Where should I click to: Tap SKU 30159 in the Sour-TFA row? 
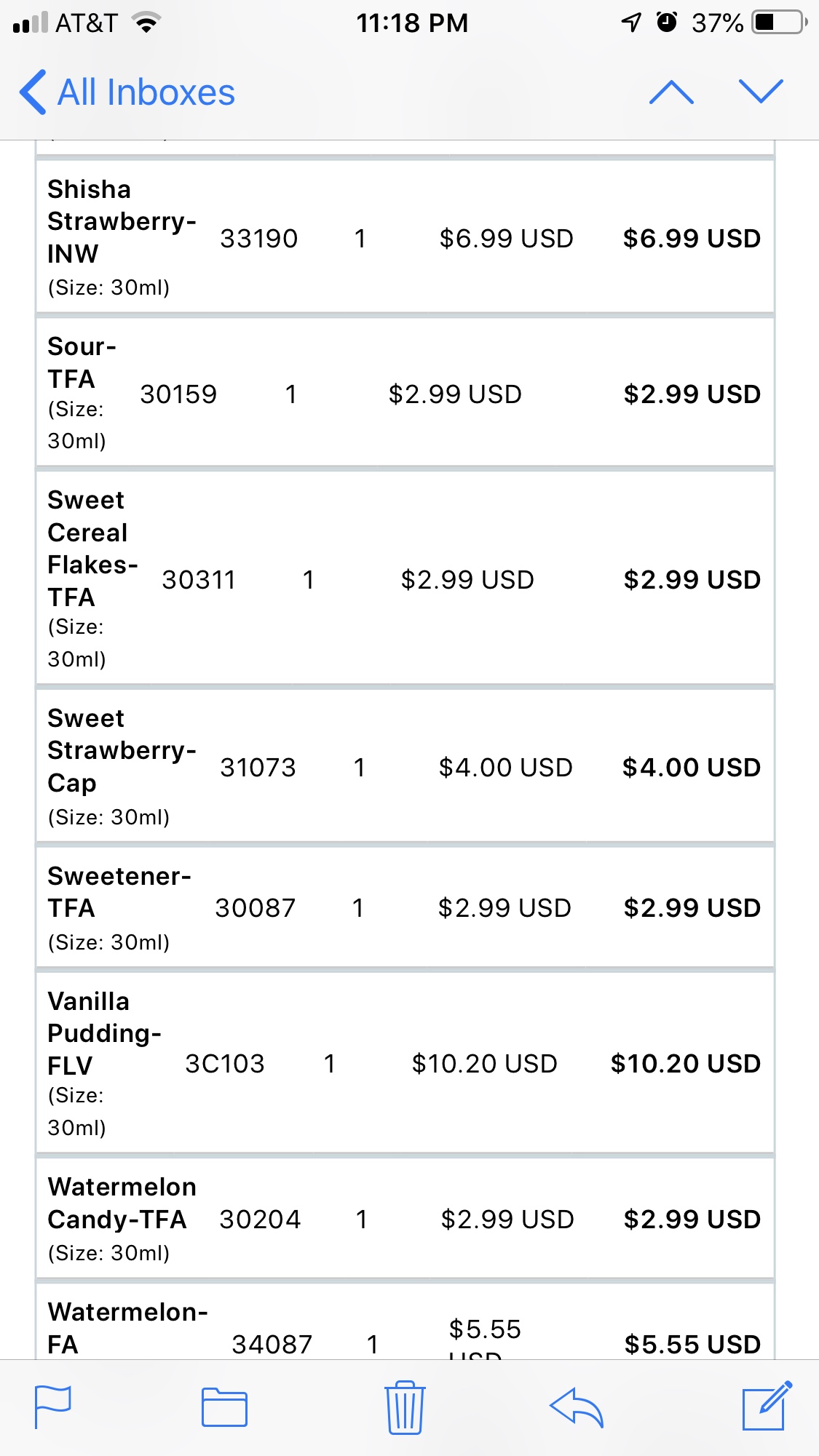click(x=178, y=394)
